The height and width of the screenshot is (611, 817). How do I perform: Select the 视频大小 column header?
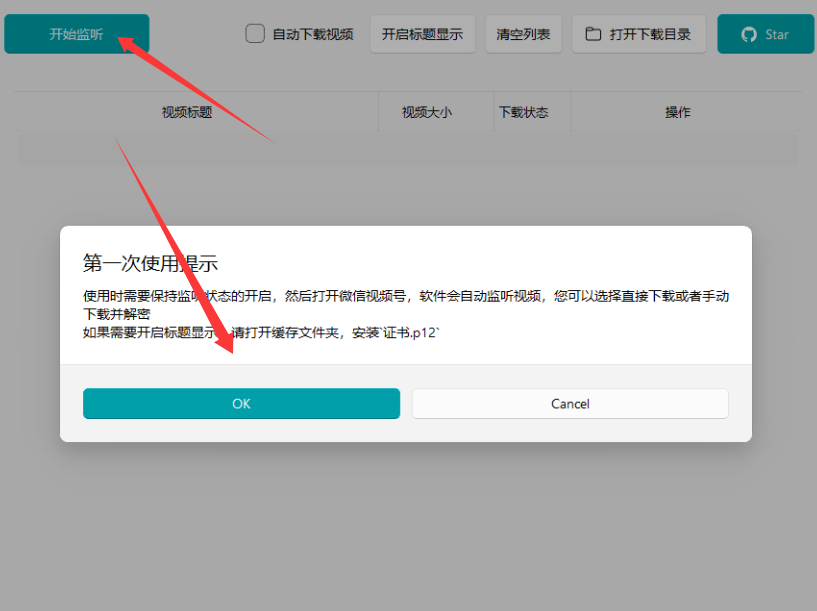click(x=427, y=112)
